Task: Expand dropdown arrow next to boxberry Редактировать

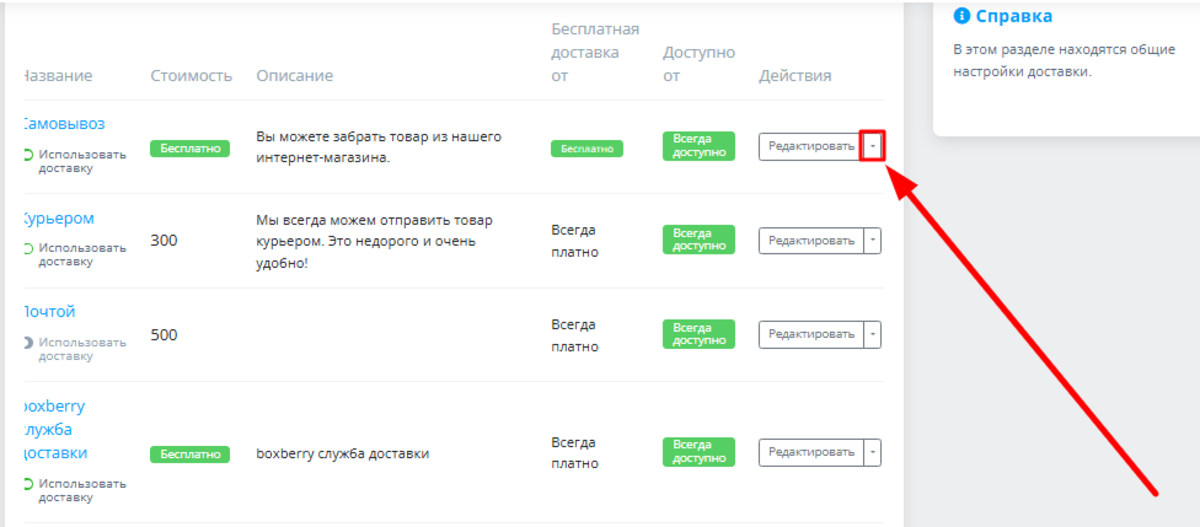Action: click(x=873, y=452)
